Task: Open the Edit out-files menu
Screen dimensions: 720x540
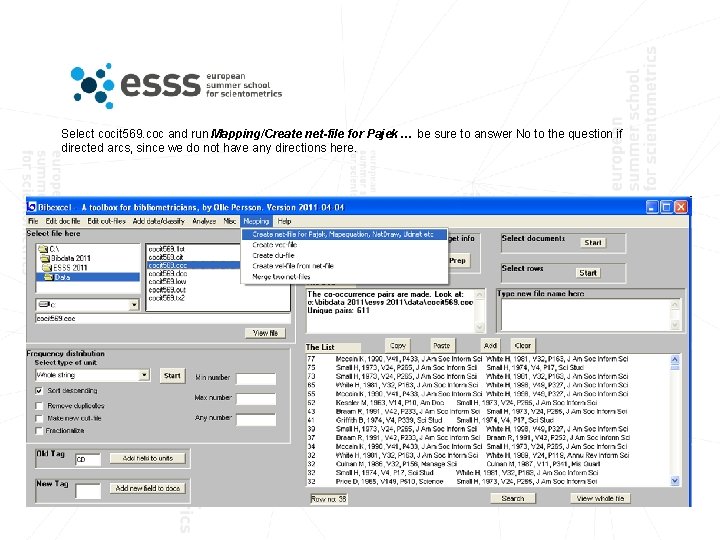Action: [x=107, y=221]
